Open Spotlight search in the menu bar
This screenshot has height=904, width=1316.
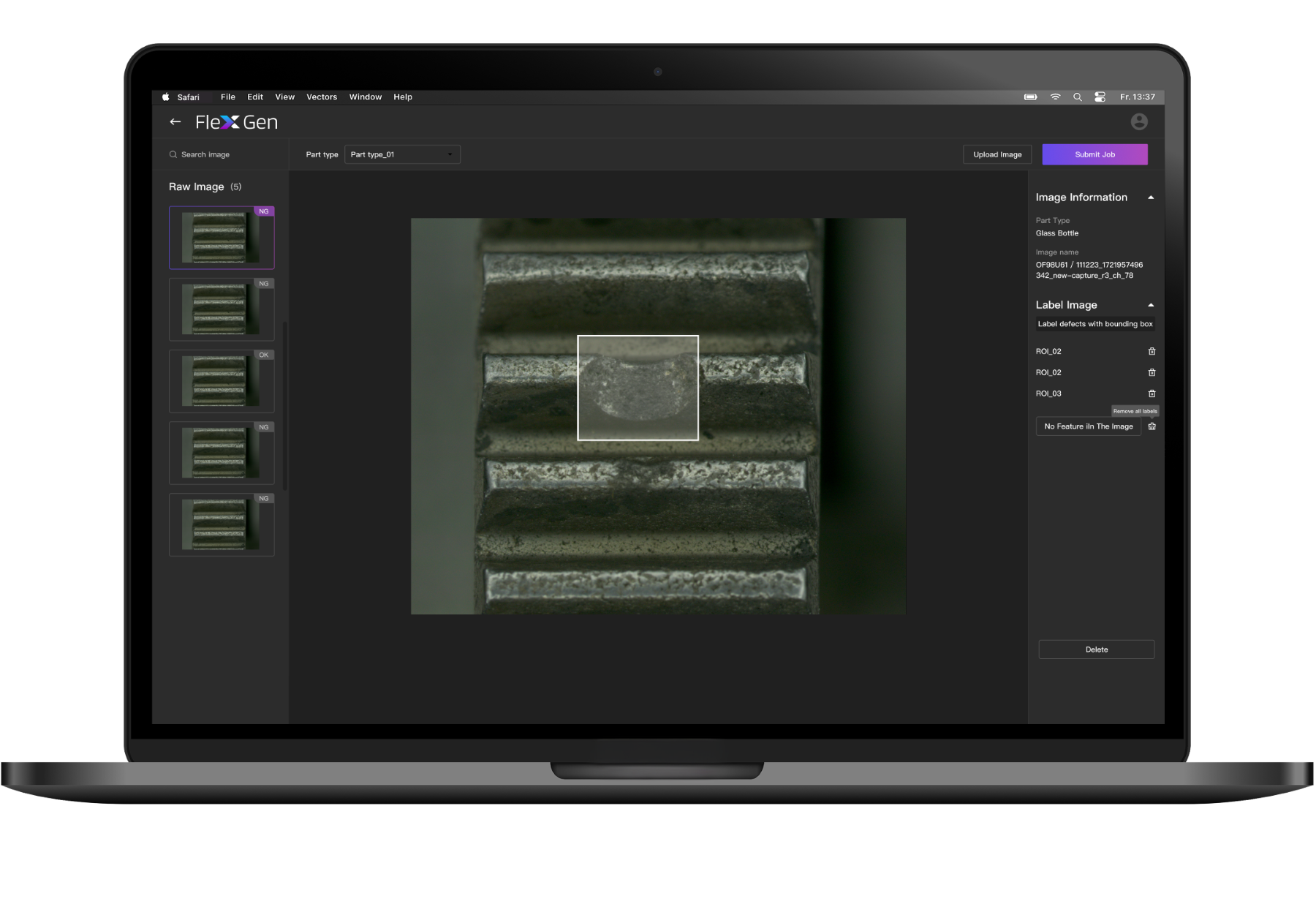(1077, 97)
